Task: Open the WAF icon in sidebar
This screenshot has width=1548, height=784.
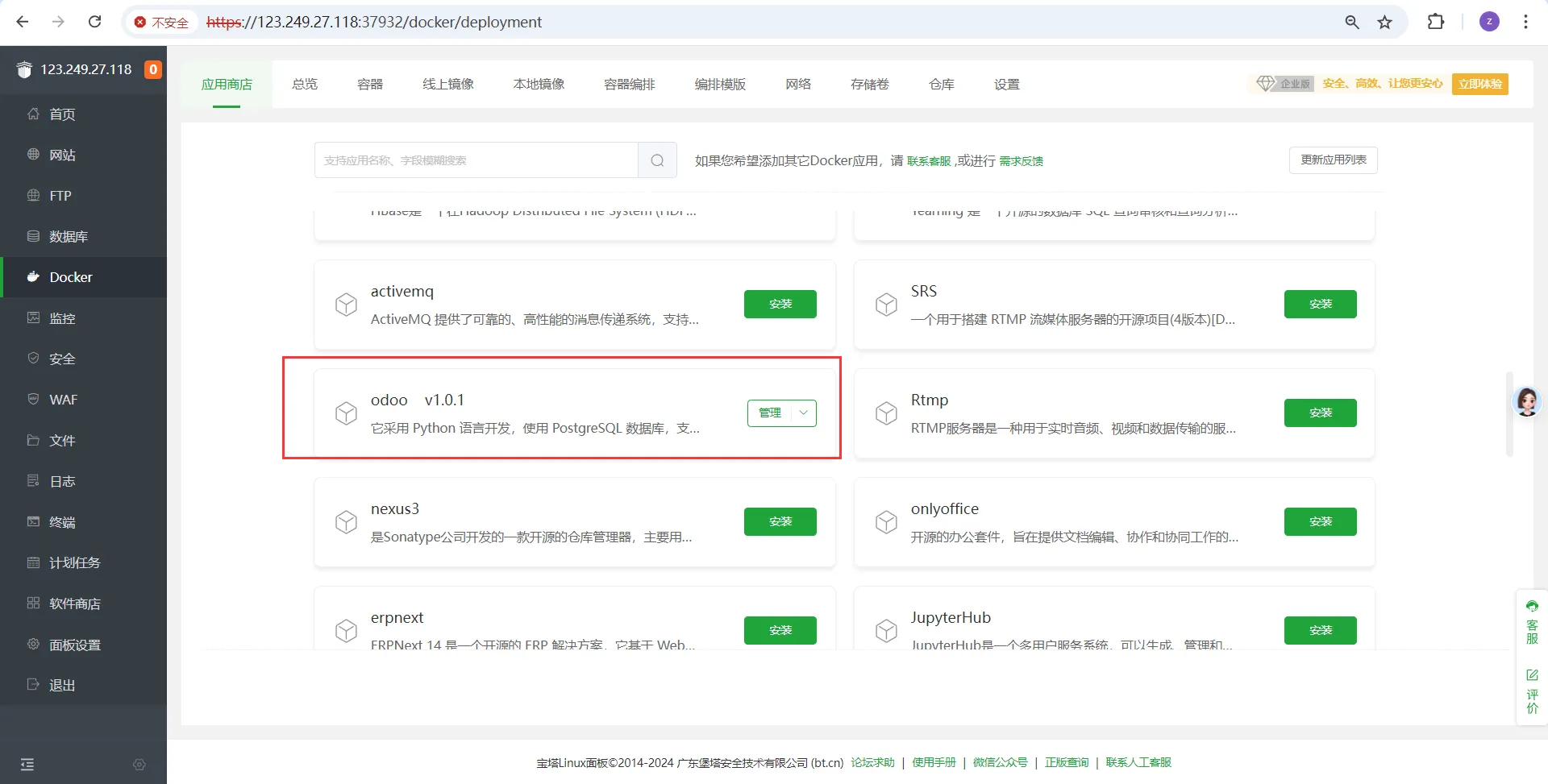Action: pos(33,399)
